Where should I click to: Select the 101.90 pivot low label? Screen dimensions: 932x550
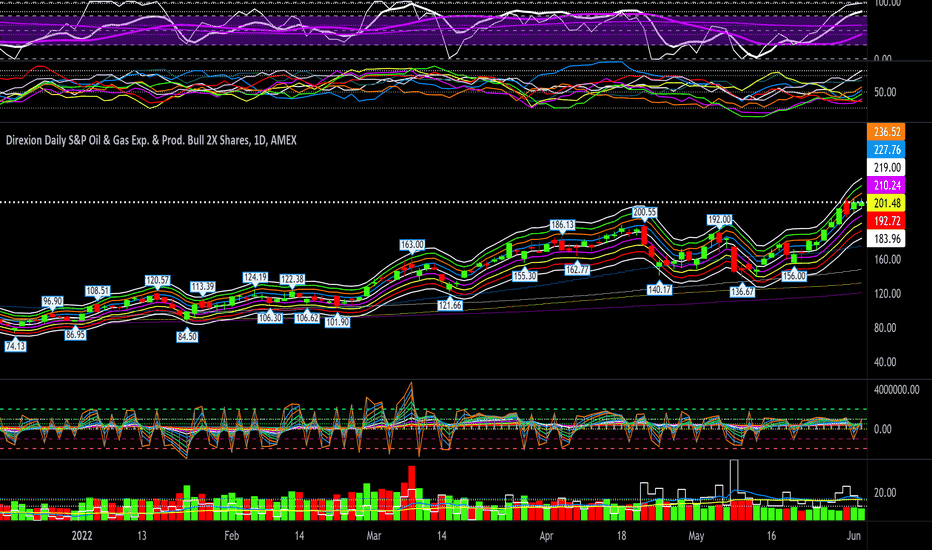[x=338, y=322]
